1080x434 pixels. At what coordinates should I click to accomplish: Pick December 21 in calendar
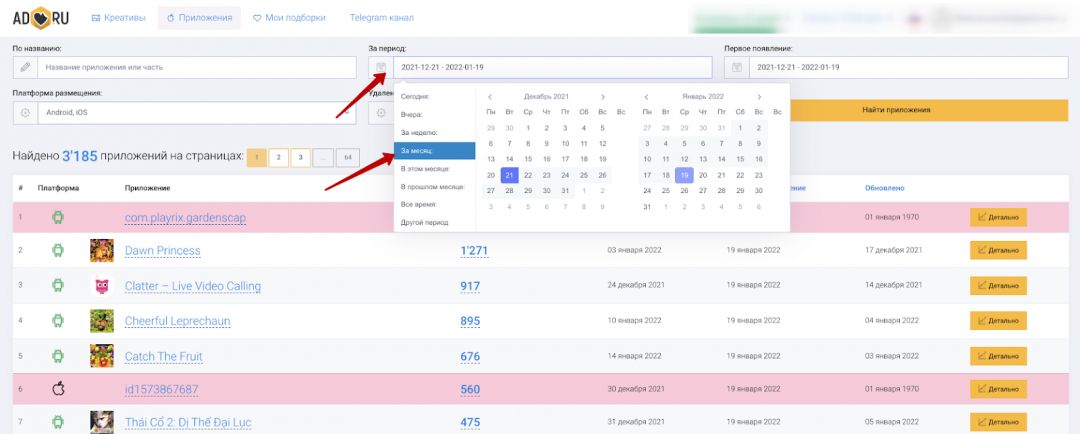[x=509, y=175]
